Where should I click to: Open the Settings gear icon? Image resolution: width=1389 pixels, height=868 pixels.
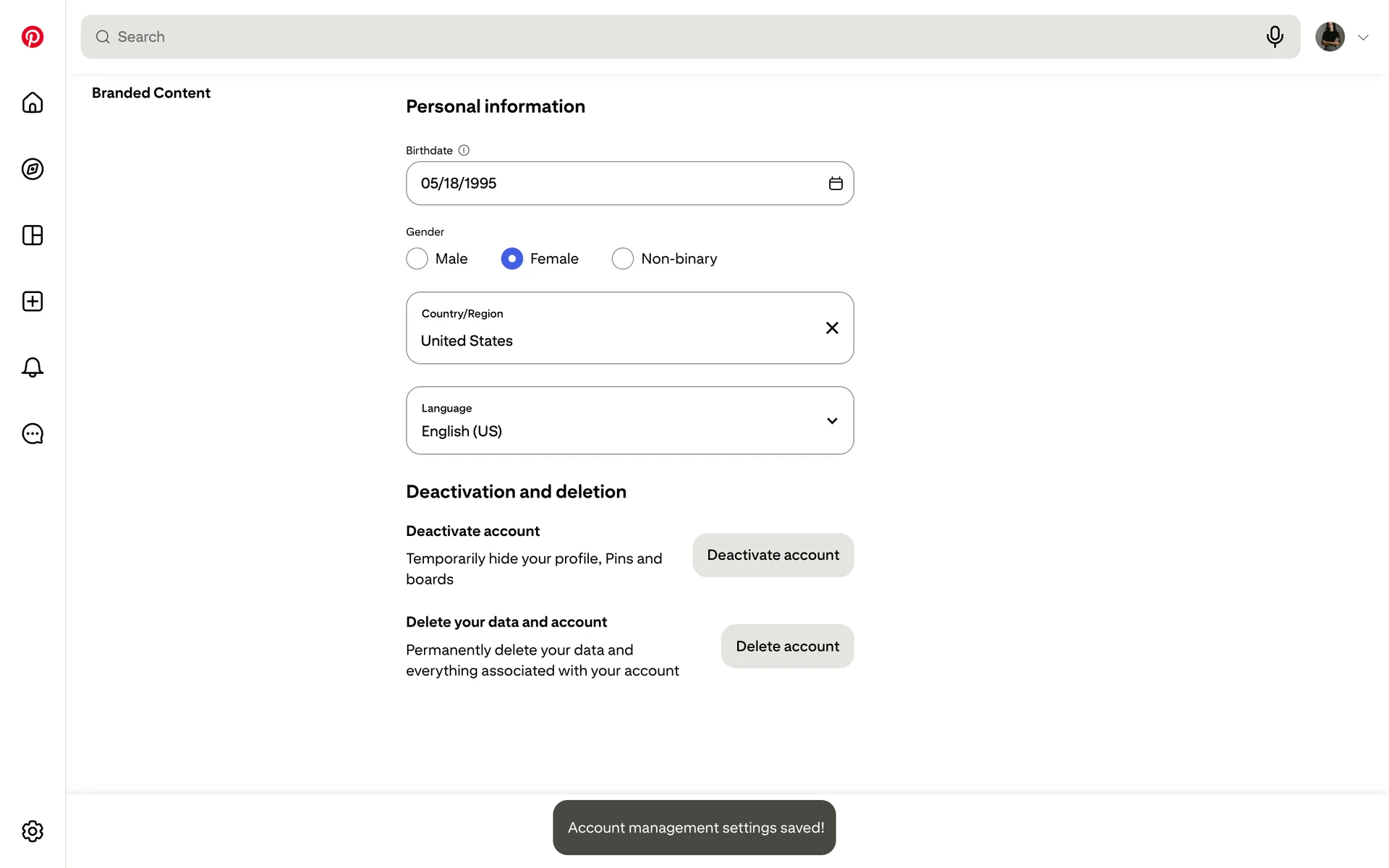(33, 831)
